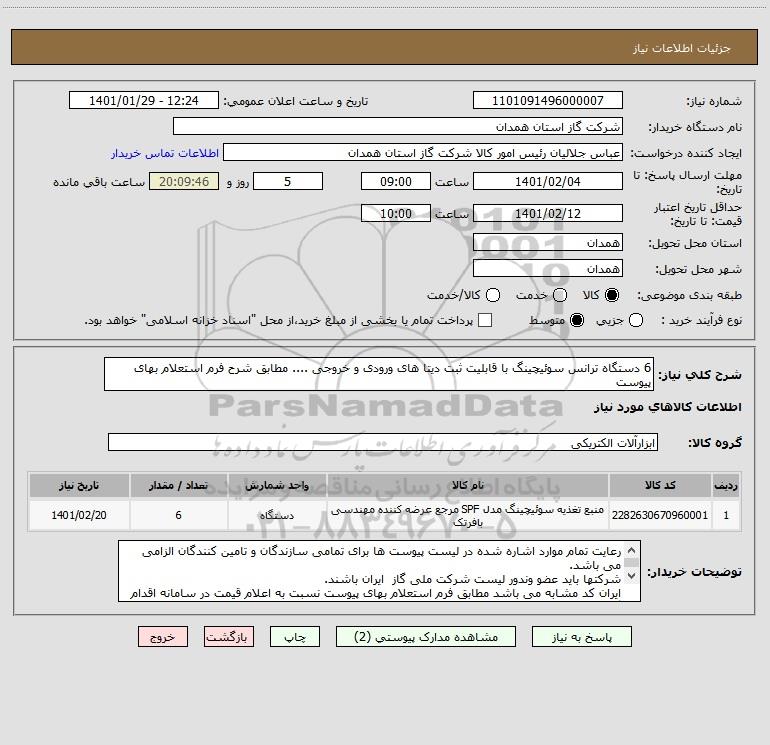Click the پاسخ به نیاز button

(x=582, y=637)
